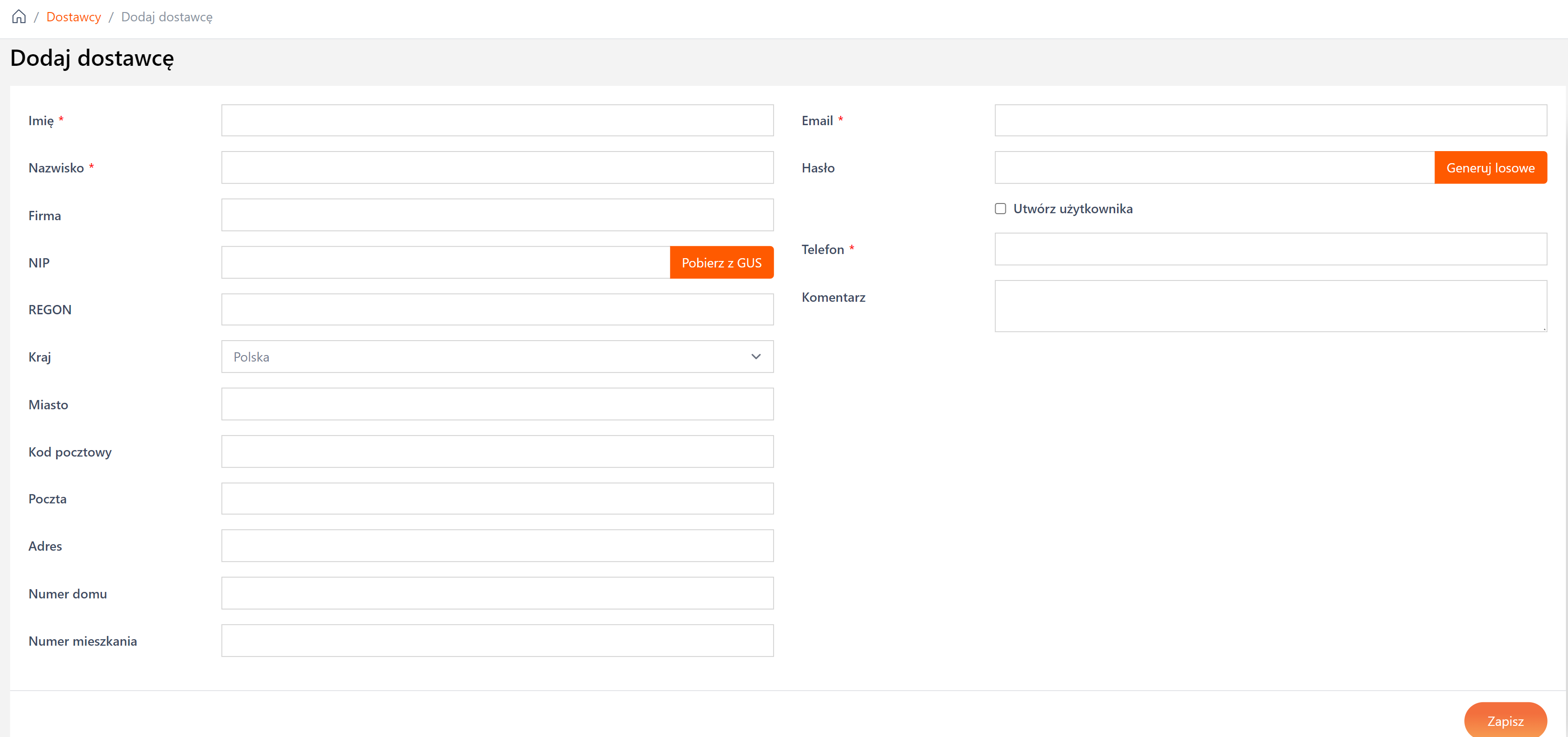Click the Telefon input field
Viewport: 1568px width, 737px height.
click(x=1270, y=249)
